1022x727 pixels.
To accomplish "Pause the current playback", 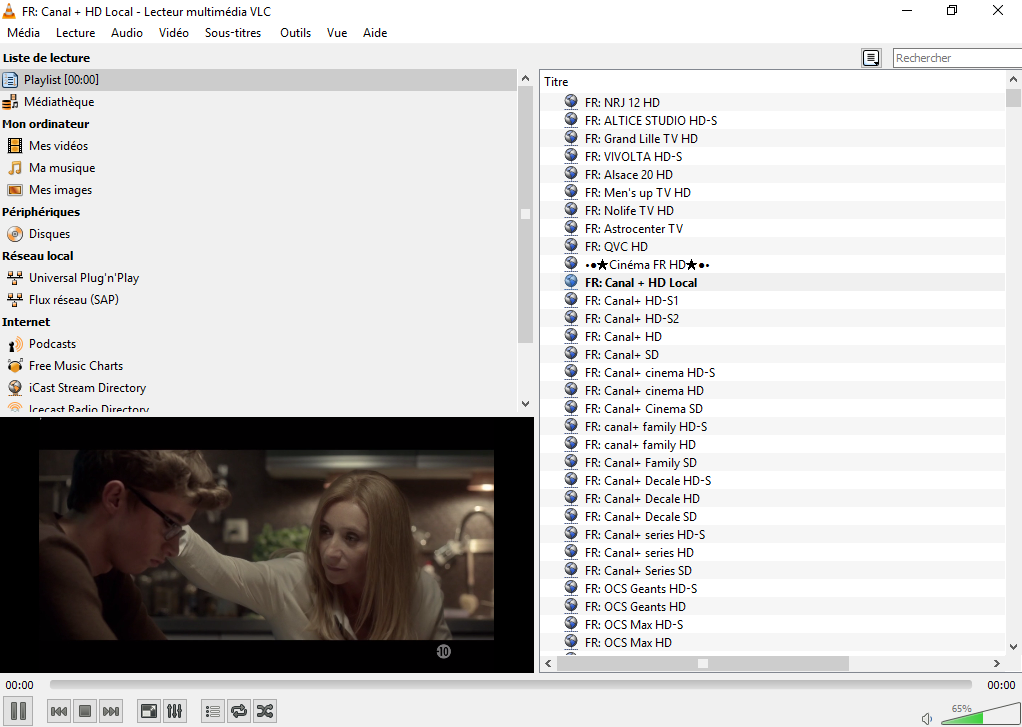I will pos(18,710).
